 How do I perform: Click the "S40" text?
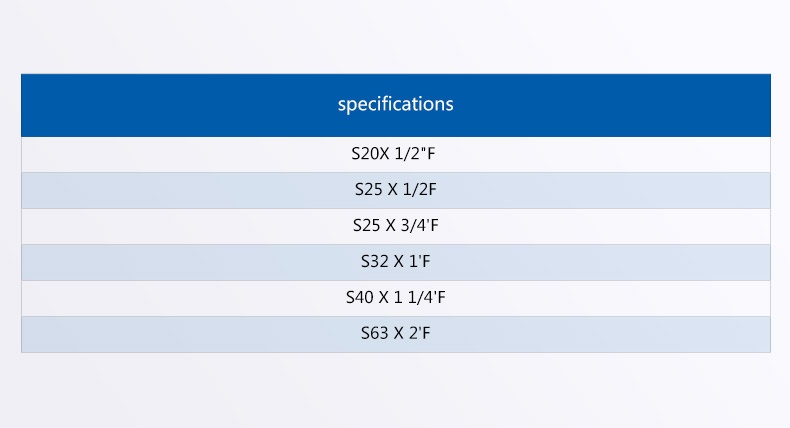(360, 297)
